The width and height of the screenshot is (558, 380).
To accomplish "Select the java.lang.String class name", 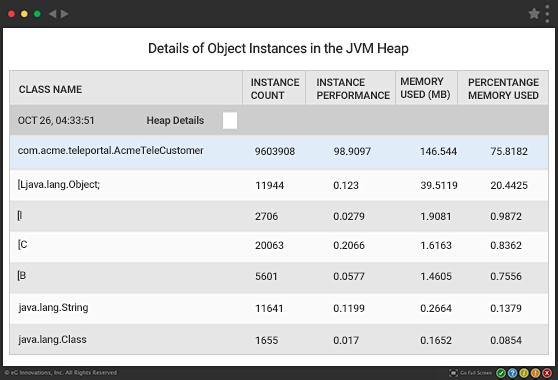I will (x=53, y=307).
